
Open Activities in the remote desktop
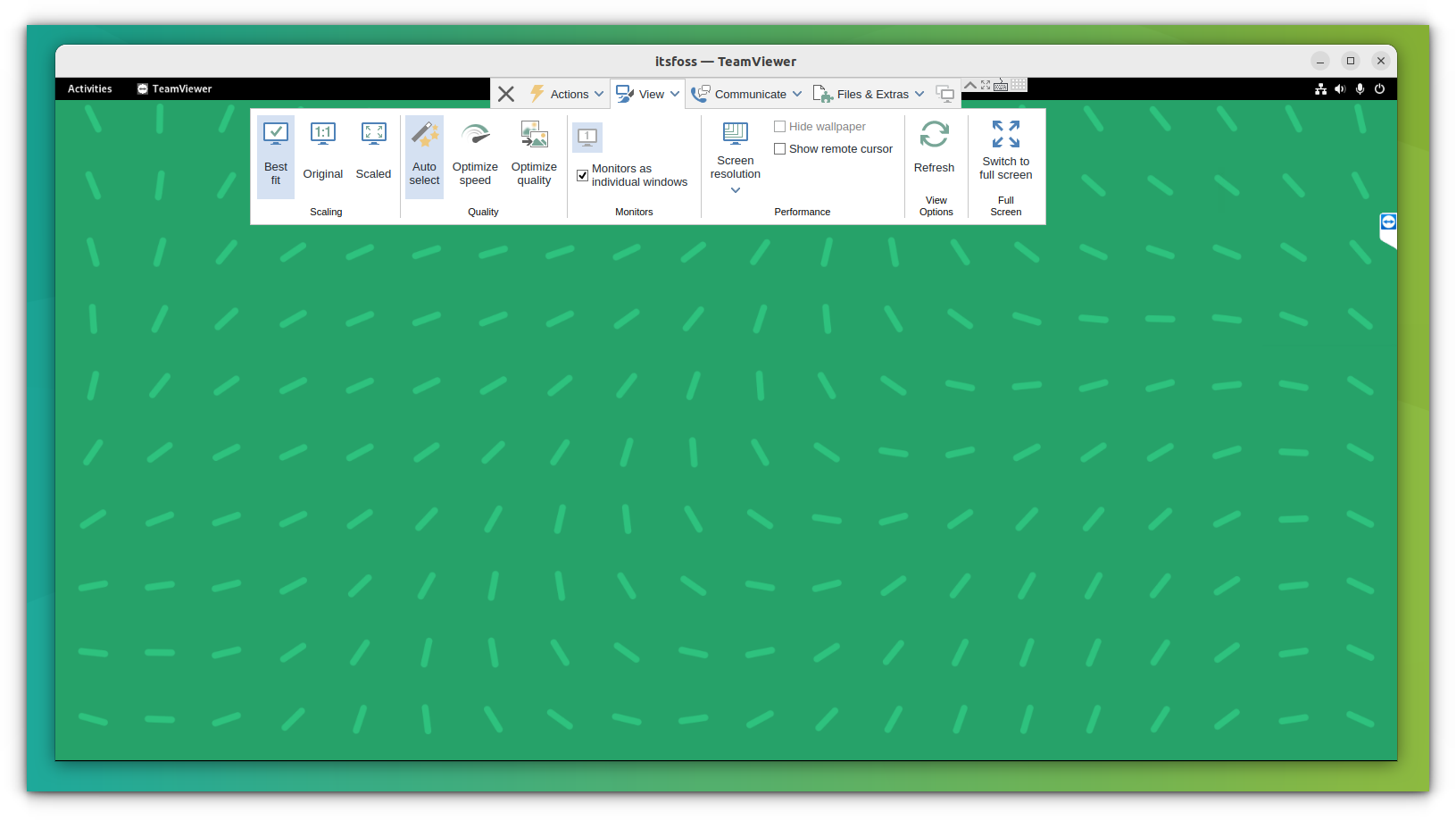coord(90,88)
